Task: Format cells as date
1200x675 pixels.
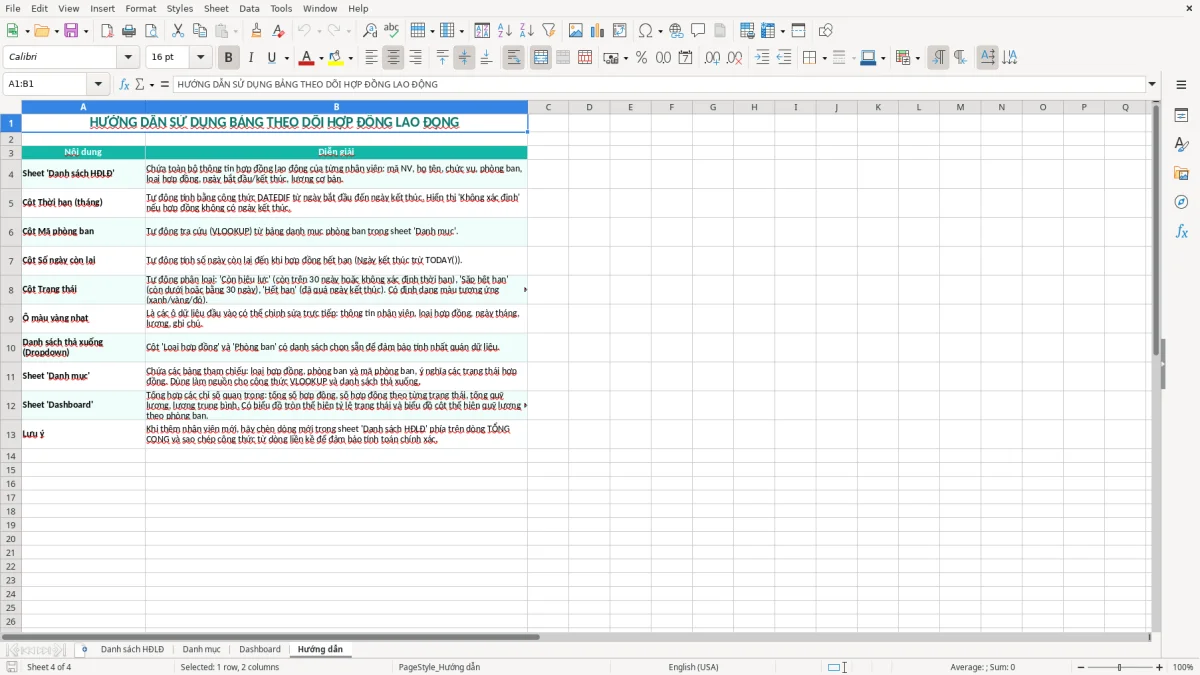Action: point(685,58)
